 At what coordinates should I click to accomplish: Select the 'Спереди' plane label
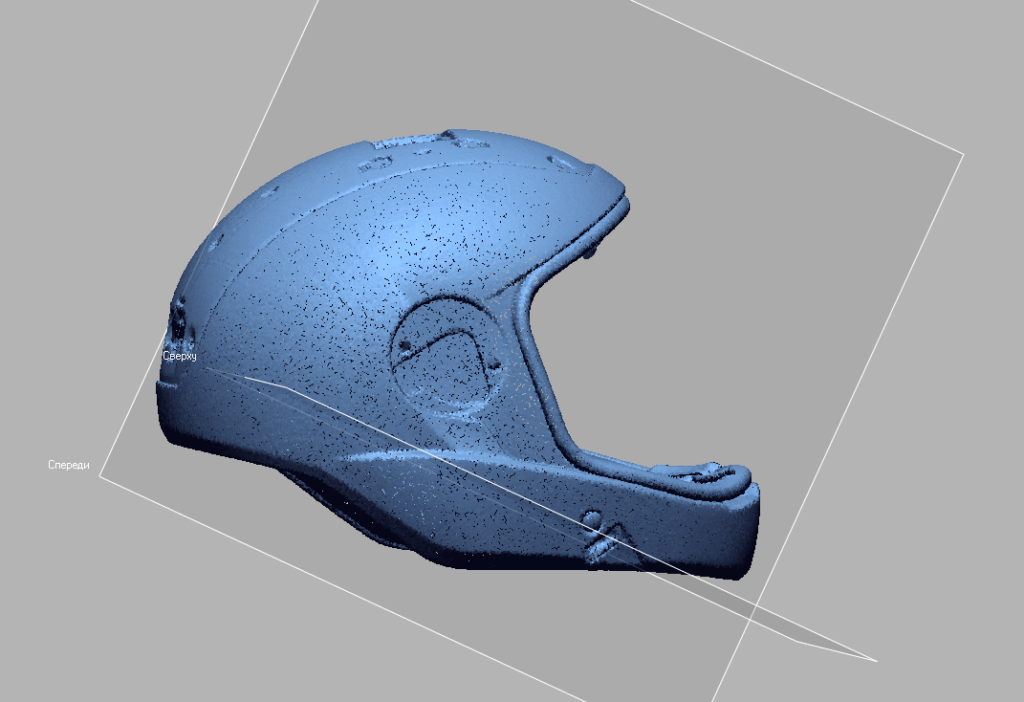(69, 465)
